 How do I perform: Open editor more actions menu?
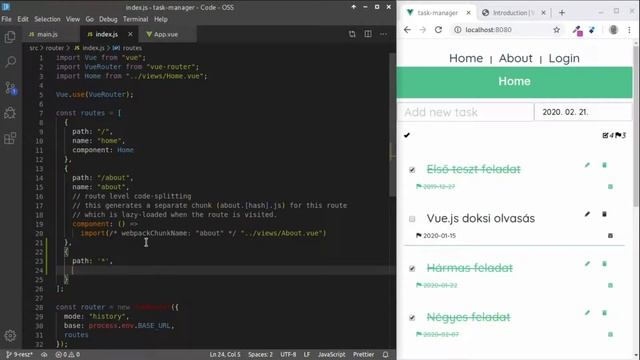pos(383,34)
